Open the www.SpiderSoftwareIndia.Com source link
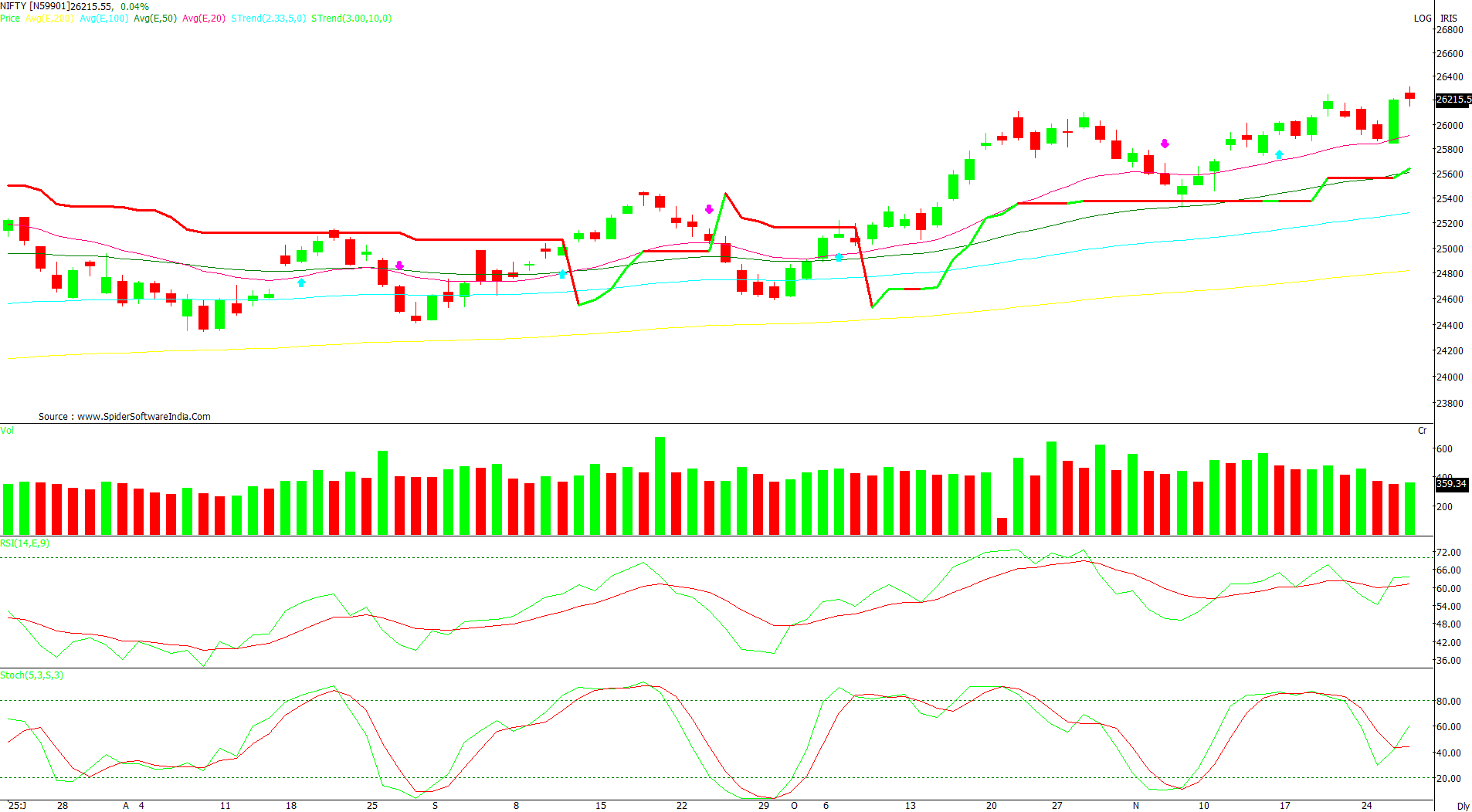Screen dimensions: 1472x812 [x=143, y=416]
